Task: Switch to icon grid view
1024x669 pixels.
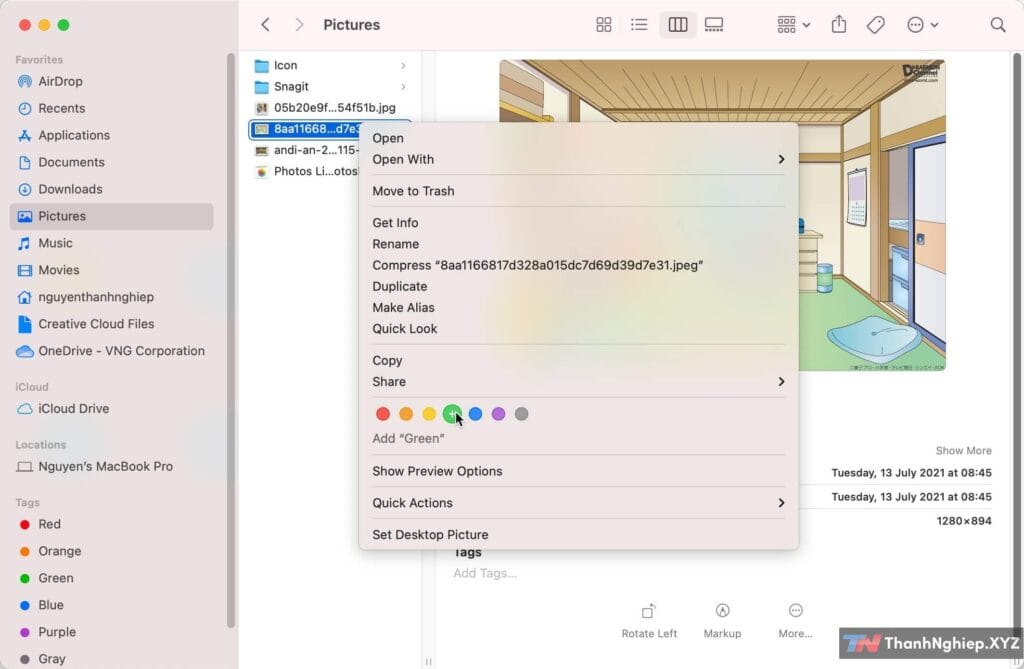Action: (x=603, y=25)
